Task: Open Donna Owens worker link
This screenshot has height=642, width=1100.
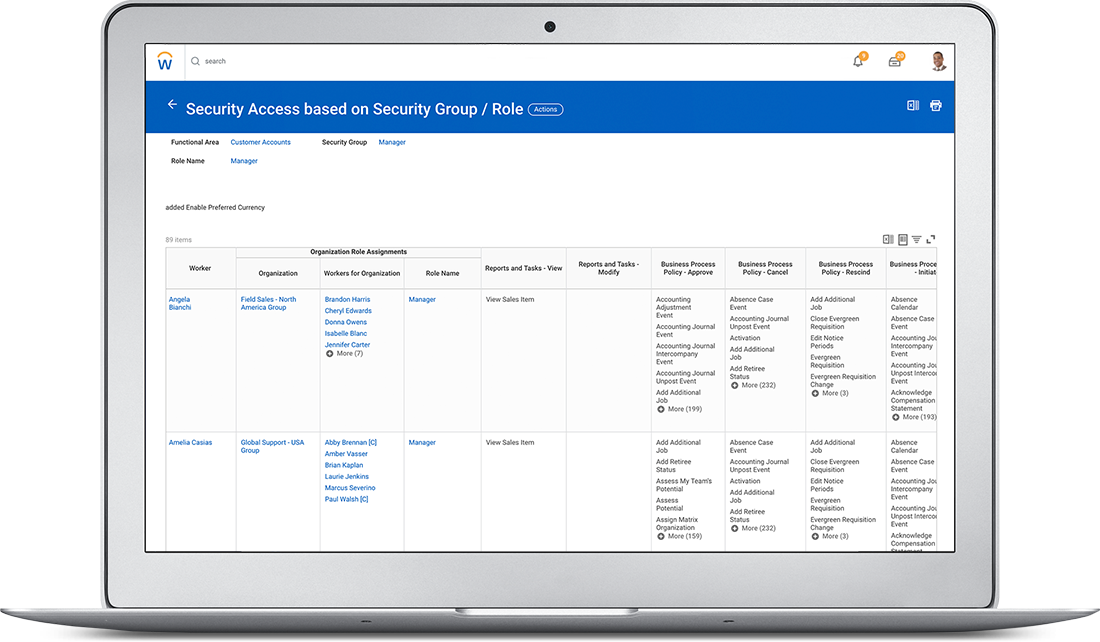Action: pyautogui.click(x=345, y=322)
